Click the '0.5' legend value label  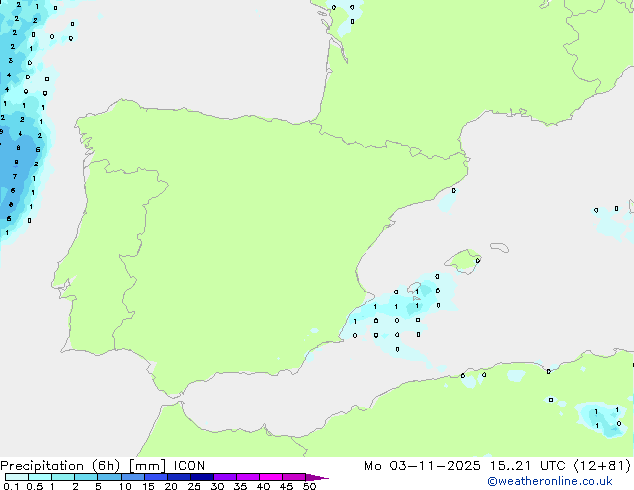pos(34,486)
